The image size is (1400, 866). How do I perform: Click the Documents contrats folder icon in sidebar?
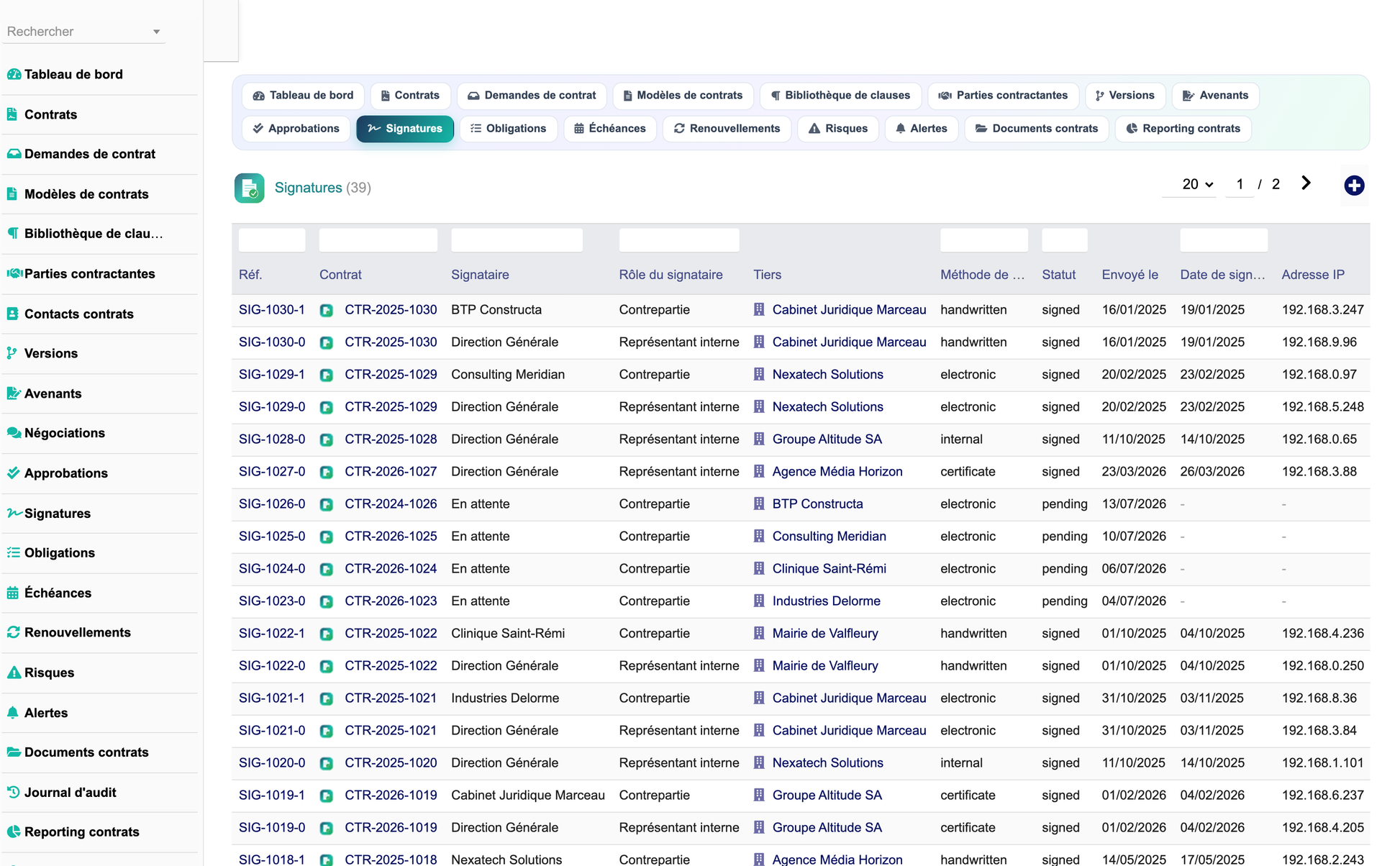click(14, 752)
